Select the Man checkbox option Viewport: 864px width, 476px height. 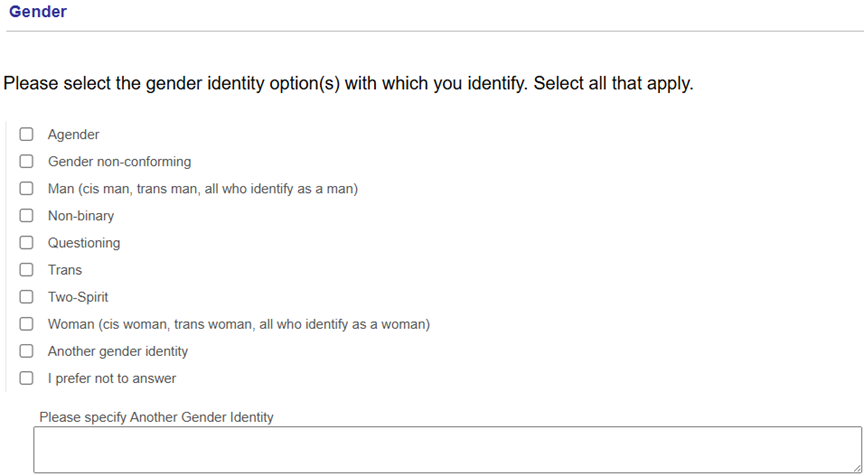(x=26, y=188)
